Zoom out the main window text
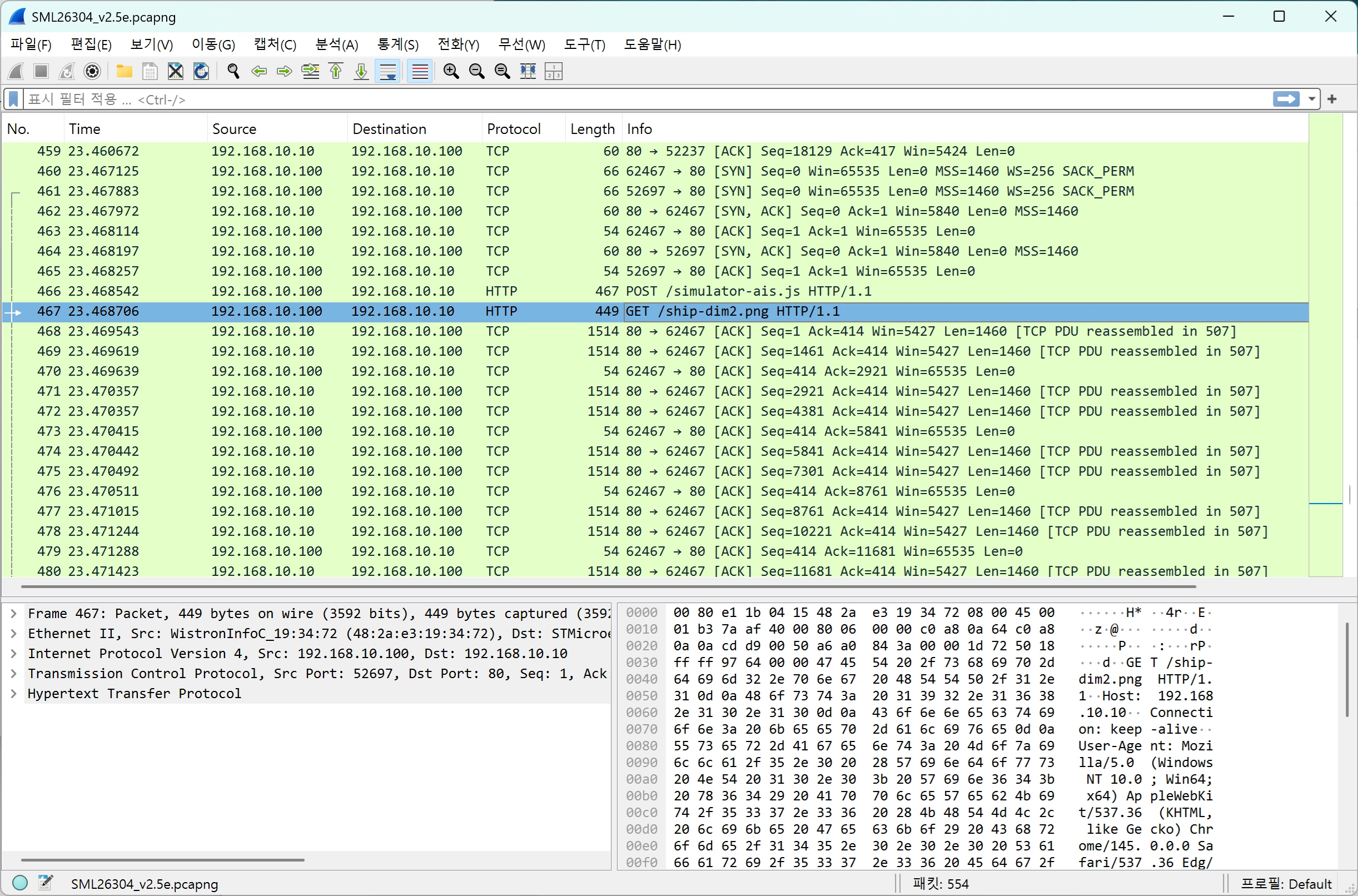Viewport: 1358px width, 896px height. tap(477, 72)
